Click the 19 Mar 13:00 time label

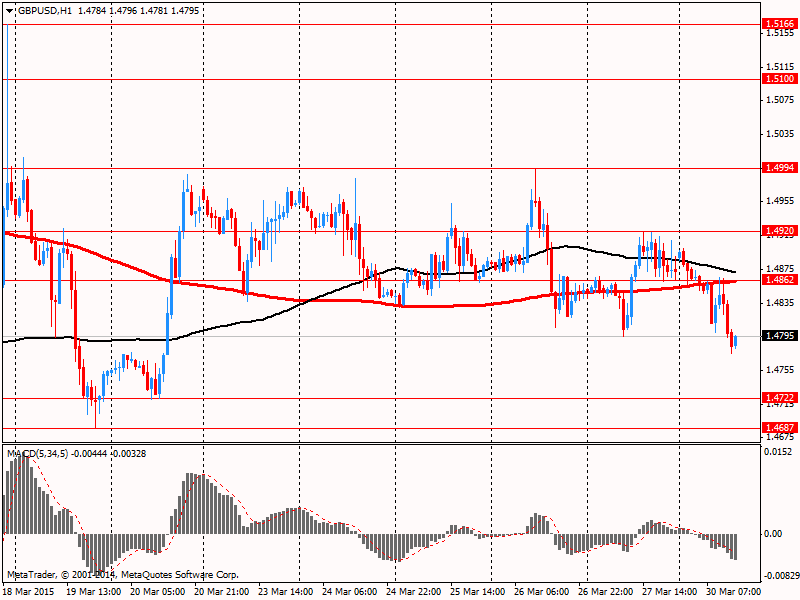93,592
